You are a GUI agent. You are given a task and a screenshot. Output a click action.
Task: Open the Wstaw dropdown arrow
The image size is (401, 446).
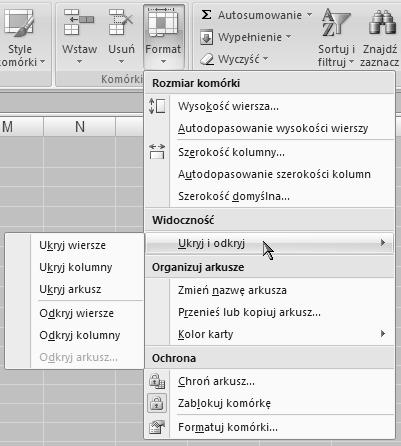pyautogui.click(x=79, y=62)
